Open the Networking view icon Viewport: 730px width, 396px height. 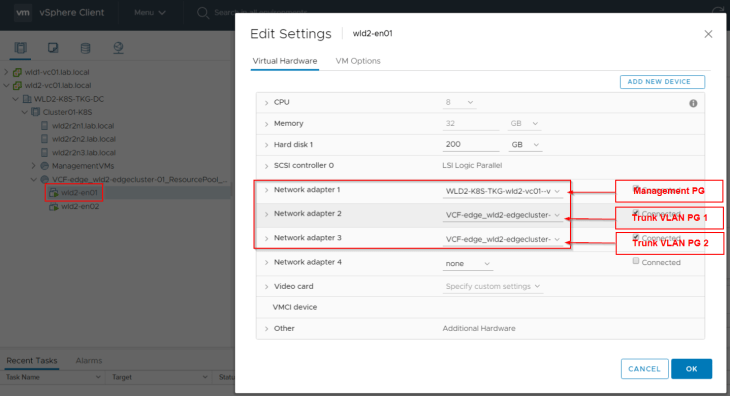click(118, 48)
